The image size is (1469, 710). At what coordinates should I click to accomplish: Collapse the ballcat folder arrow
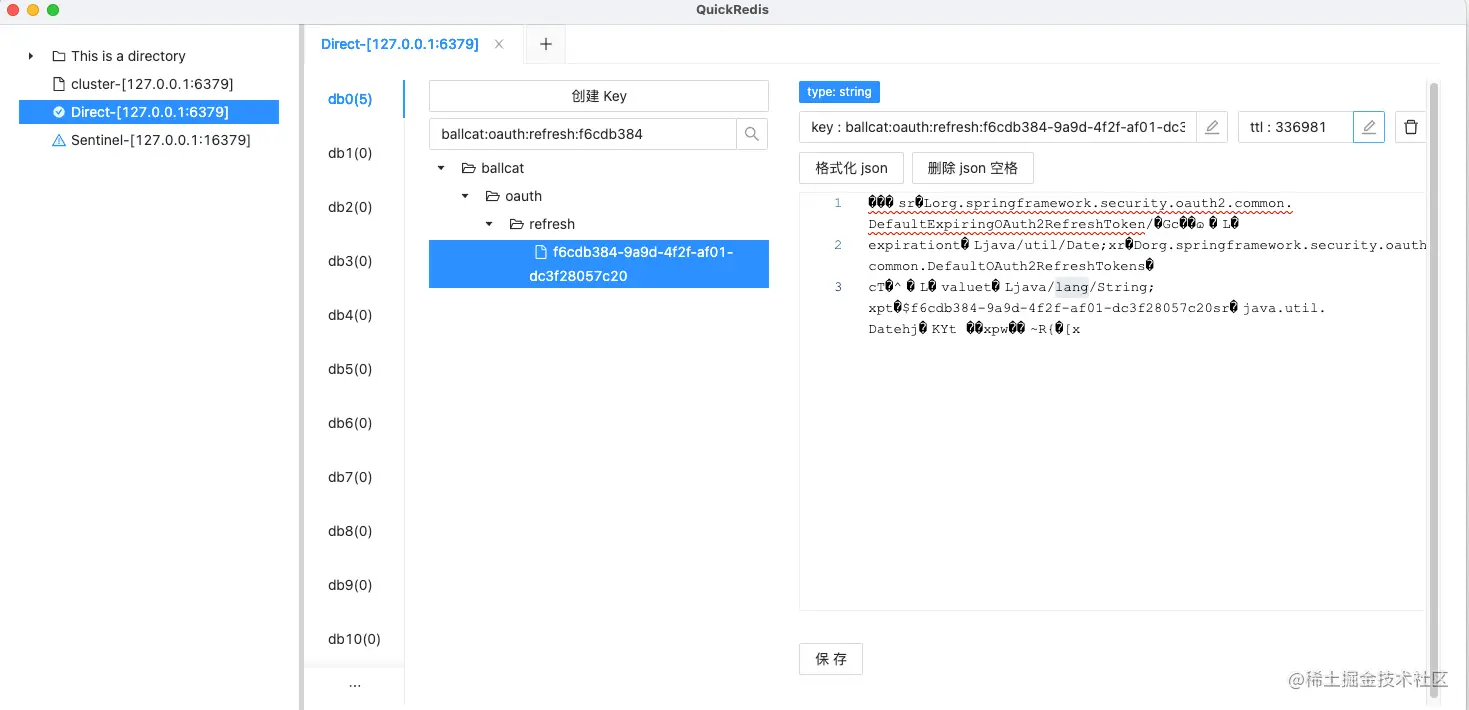(x=441, y=168)
